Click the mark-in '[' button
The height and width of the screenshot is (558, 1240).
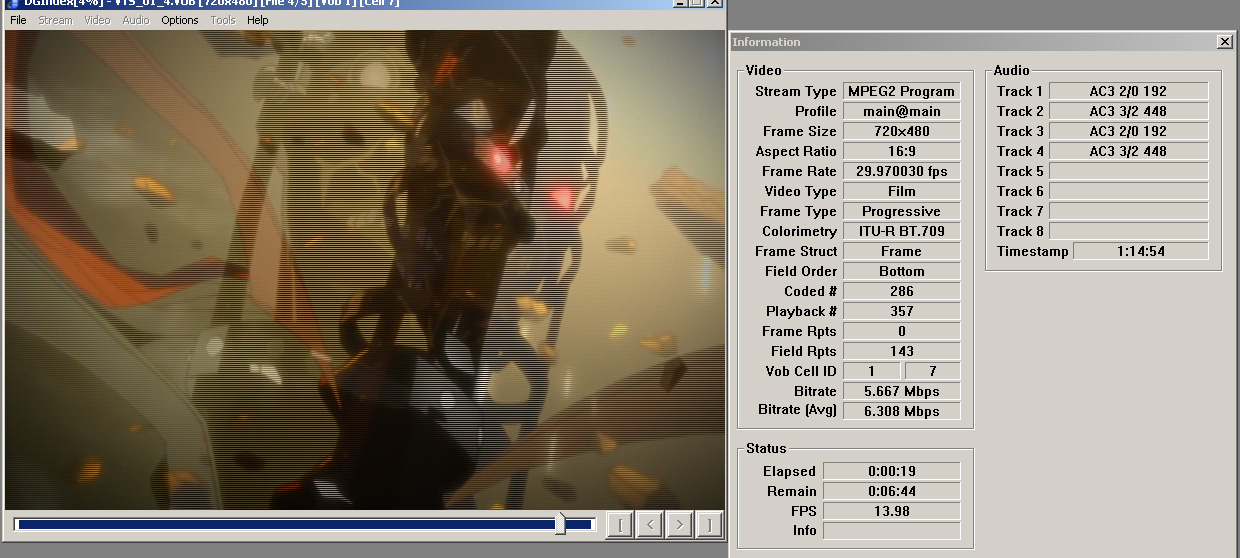[x=620, y=524]
